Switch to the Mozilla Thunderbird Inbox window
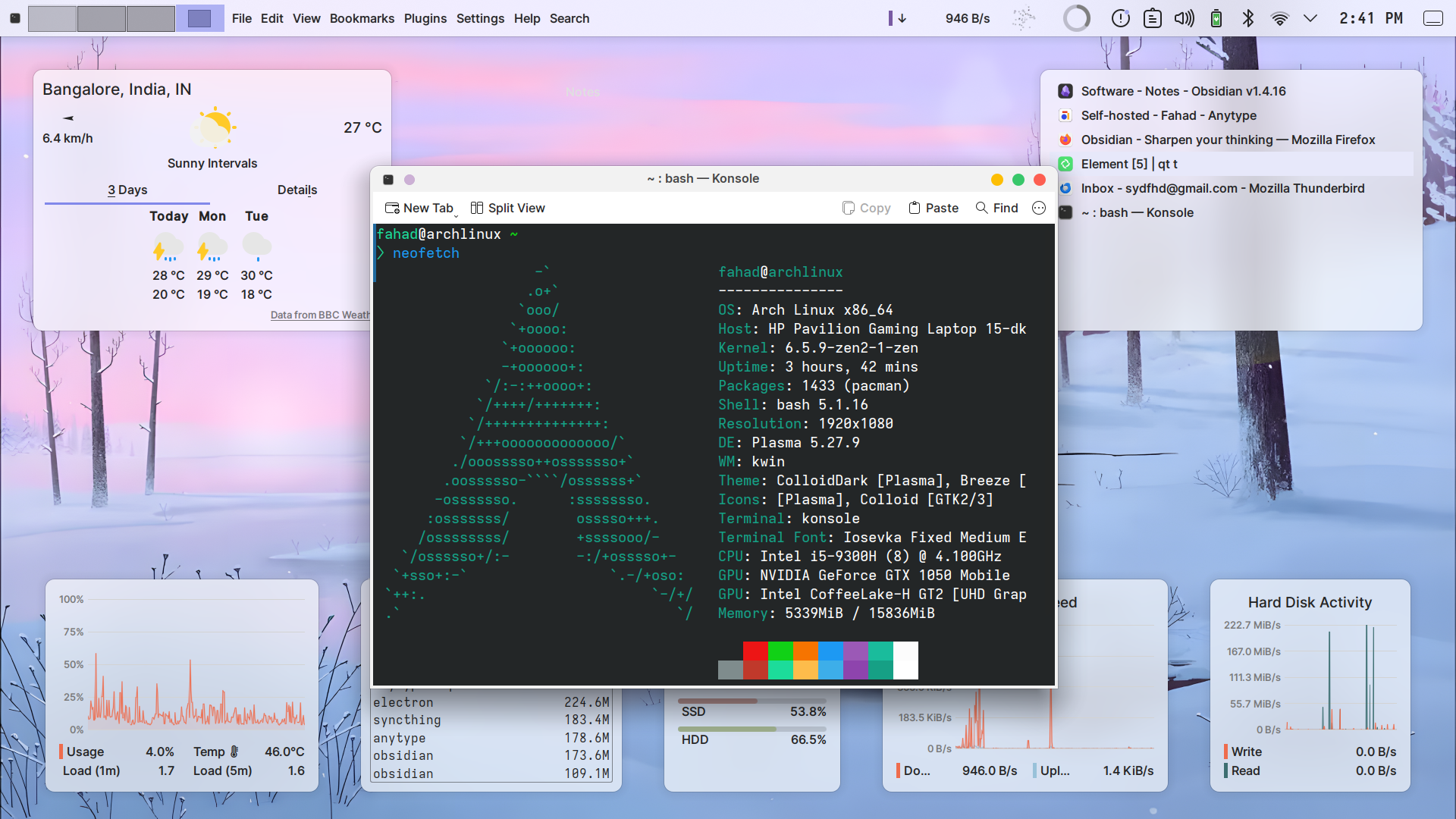This screenshot has width=1456, height=819. pos(1235,188)
